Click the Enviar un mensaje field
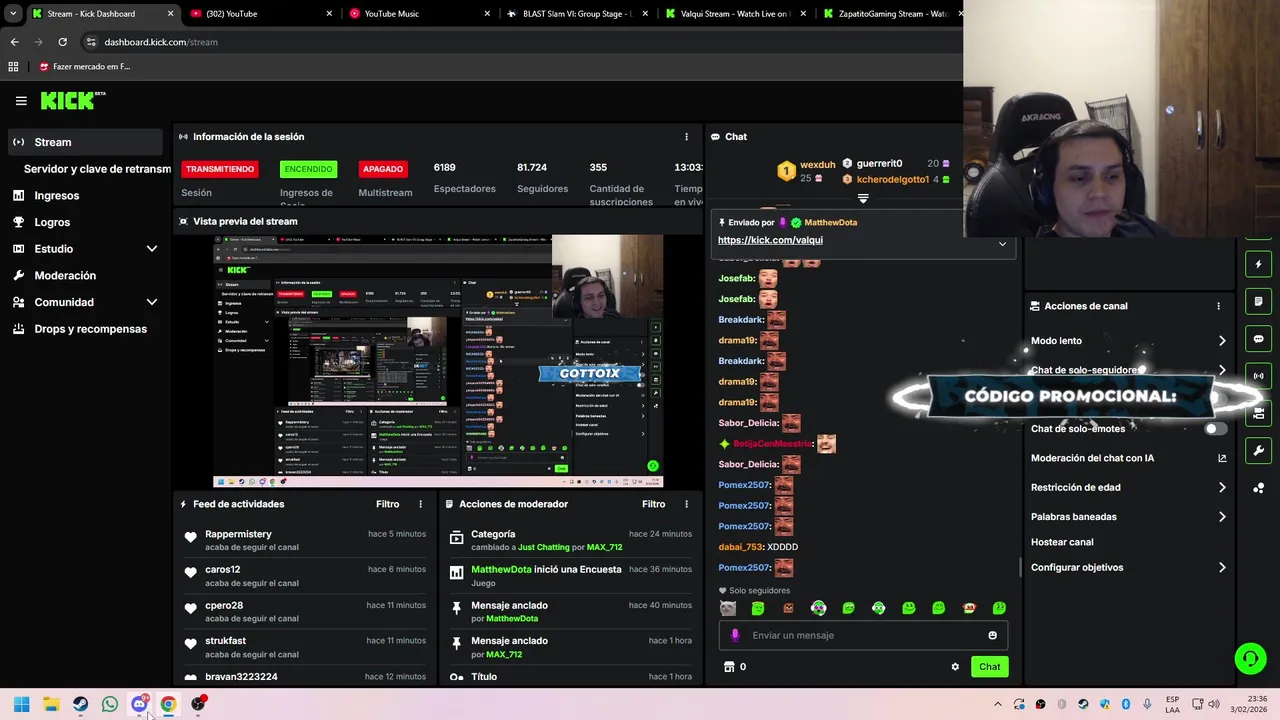This screenshot has width=1280, height=720. tap(863, 635)
